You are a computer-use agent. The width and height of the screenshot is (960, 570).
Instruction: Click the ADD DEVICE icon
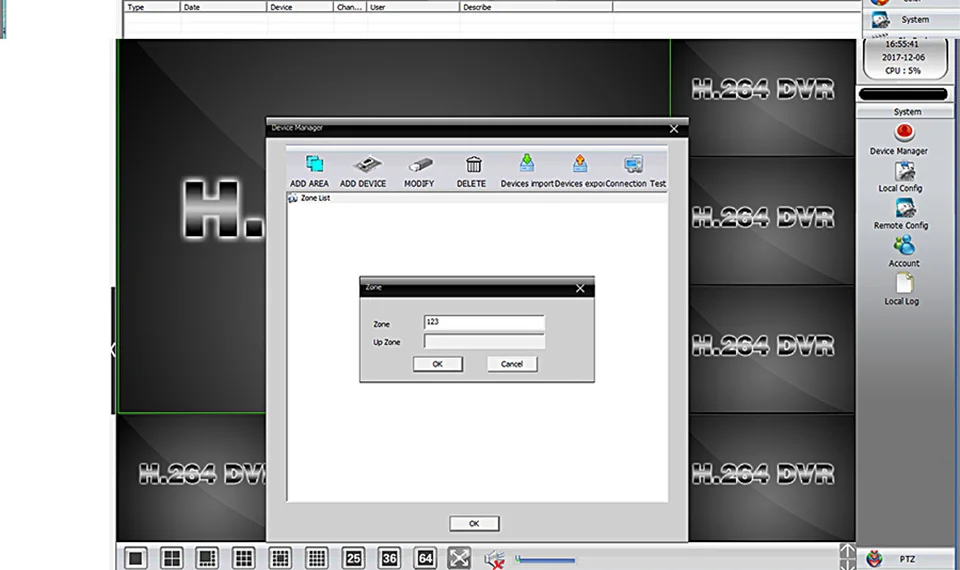coord(366,165)
